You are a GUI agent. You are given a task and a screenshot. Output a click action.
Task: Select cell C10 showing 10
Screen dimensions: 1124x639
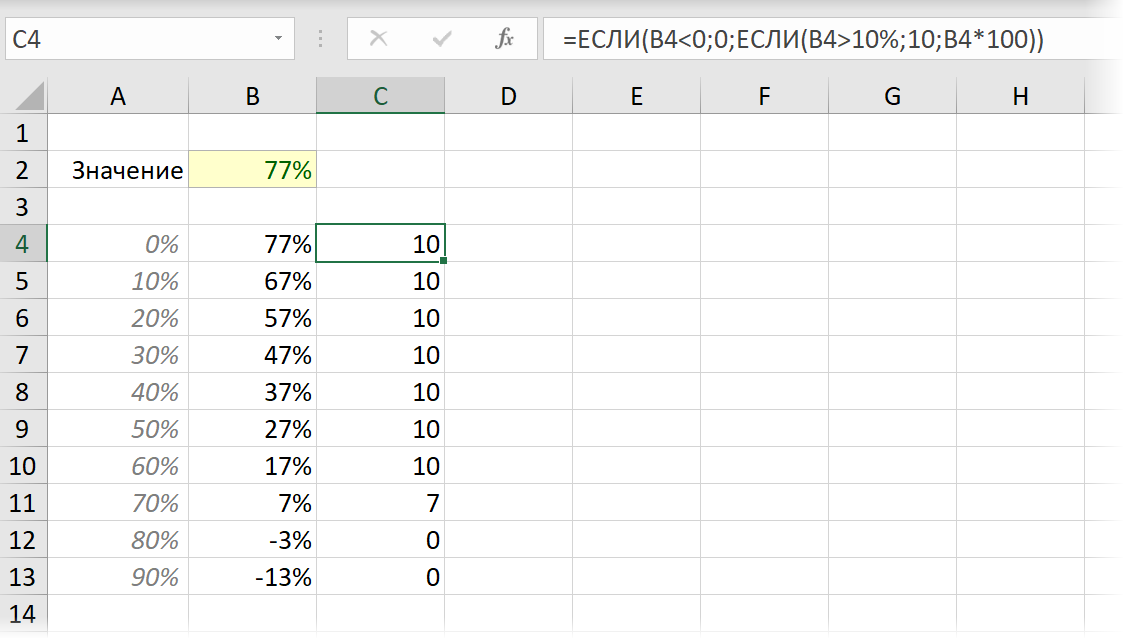pos(381,466)
